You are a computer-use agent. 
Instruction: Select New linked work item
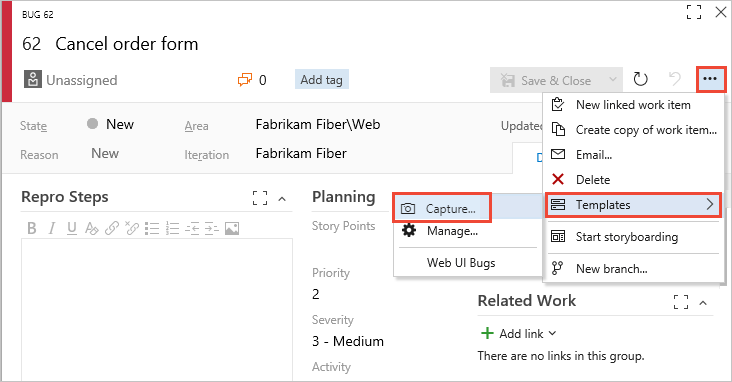coord(633,105)
